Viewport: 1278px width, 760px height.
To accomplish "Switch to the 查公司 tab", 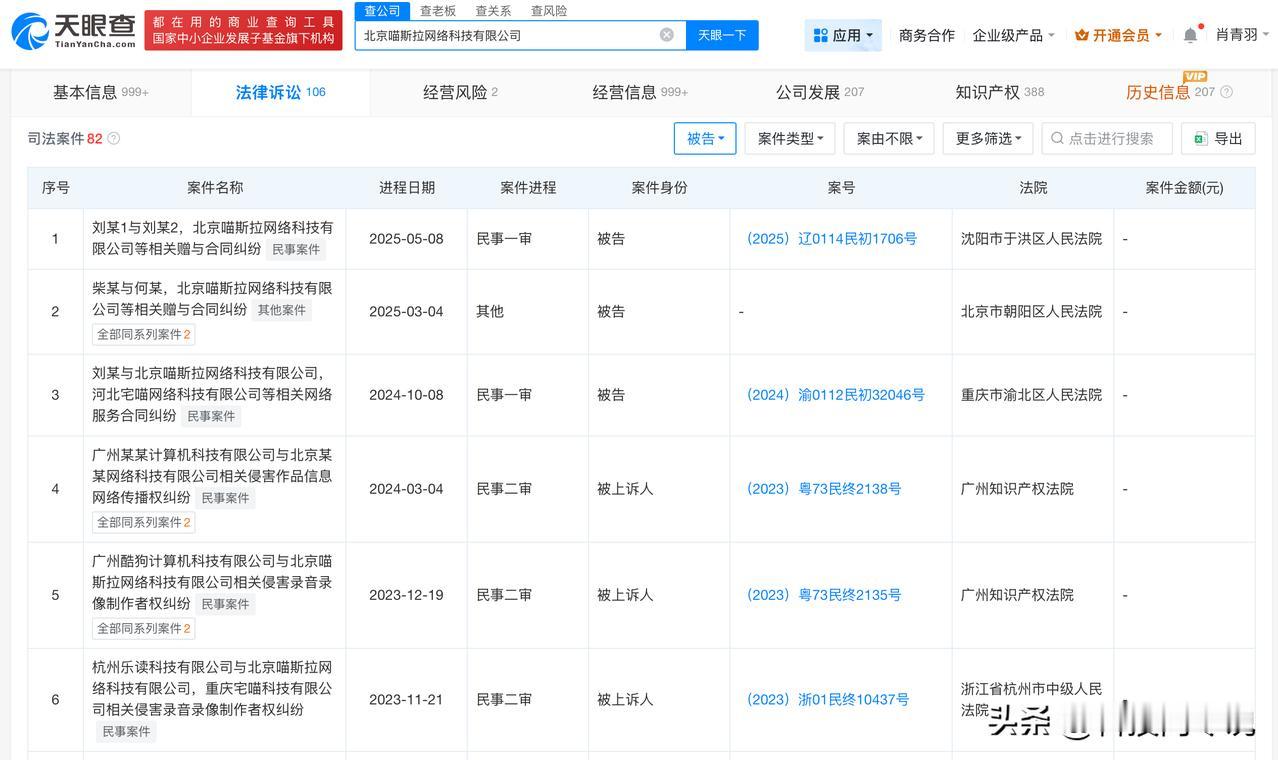I will tap(382, 10).
